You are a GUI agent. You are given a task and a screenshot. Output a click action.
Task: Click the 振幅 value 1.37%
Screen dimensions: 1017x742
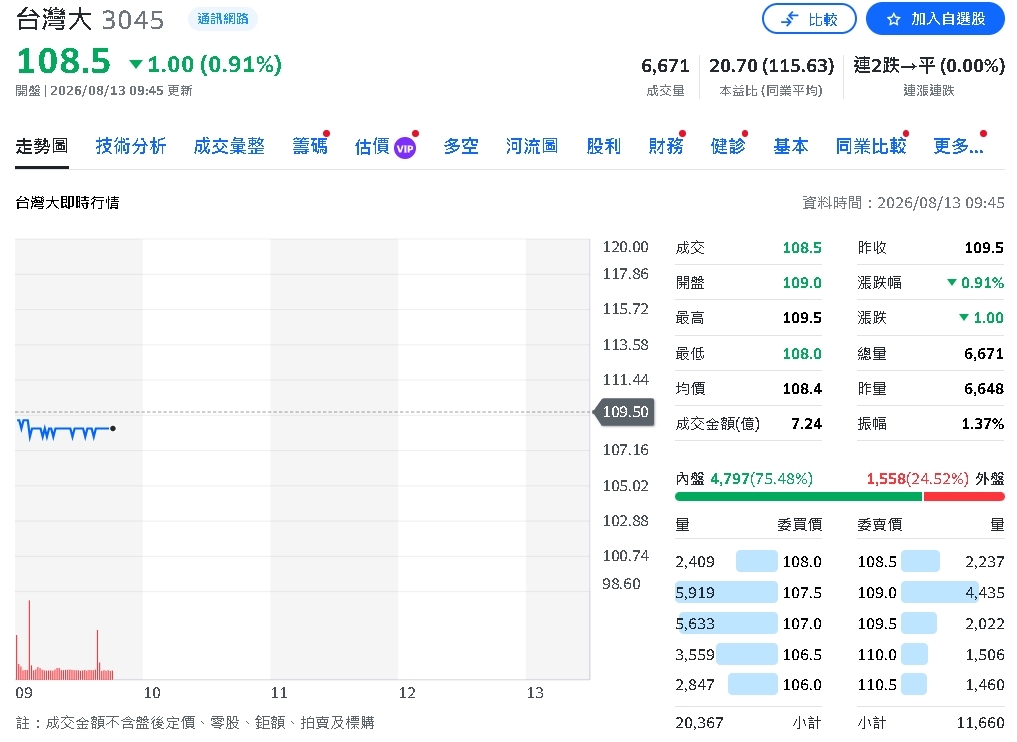983,424
